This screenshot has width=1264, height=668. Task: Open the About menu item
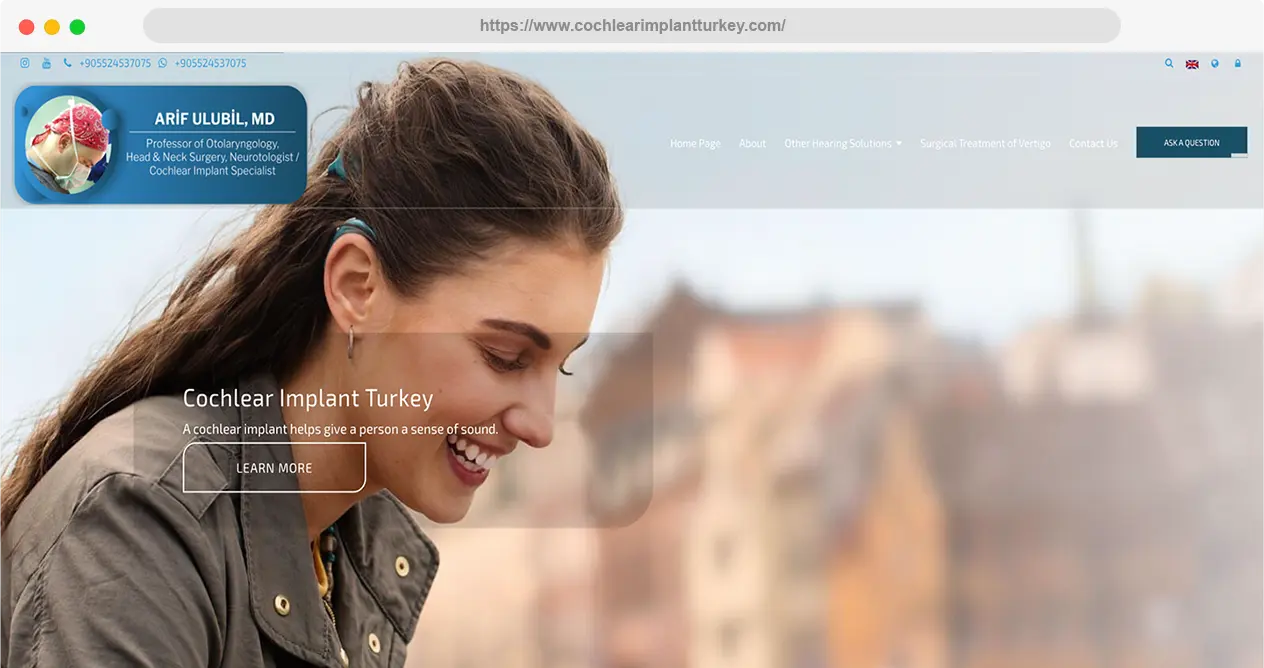[x=752, y=144]
